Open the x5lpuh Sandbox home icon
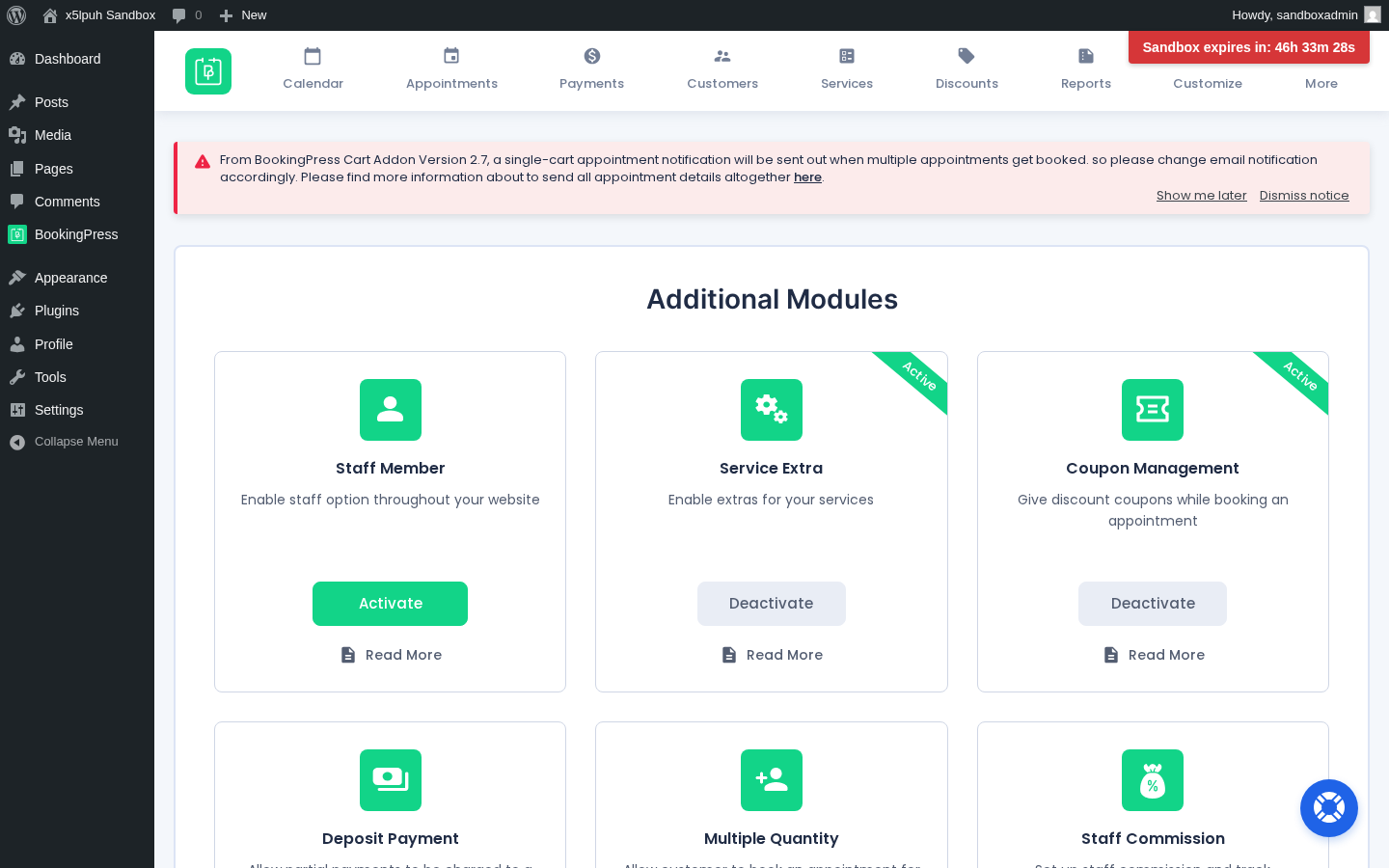The height and width of the screenshot is (868, 1389). pyautogui.click(x=50, y=15)
